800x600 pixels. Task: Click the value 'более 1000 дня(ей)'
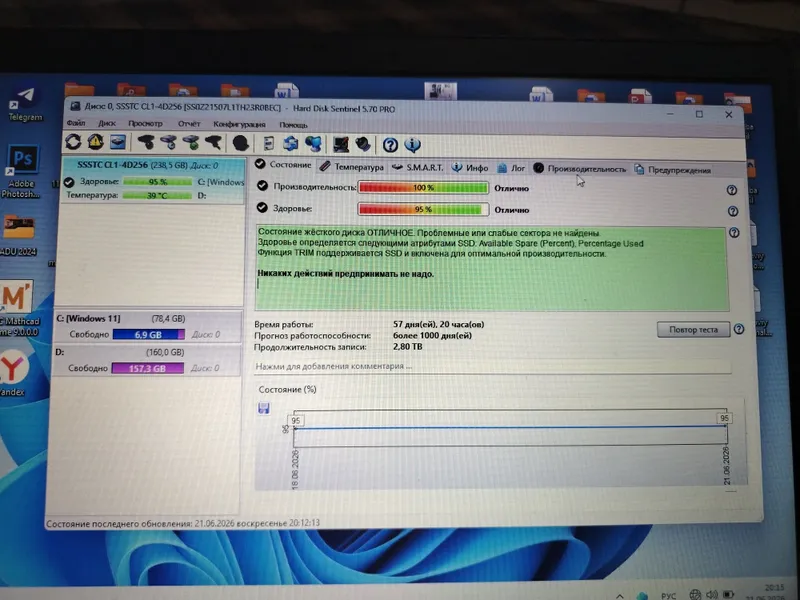(x=432, y=335)
